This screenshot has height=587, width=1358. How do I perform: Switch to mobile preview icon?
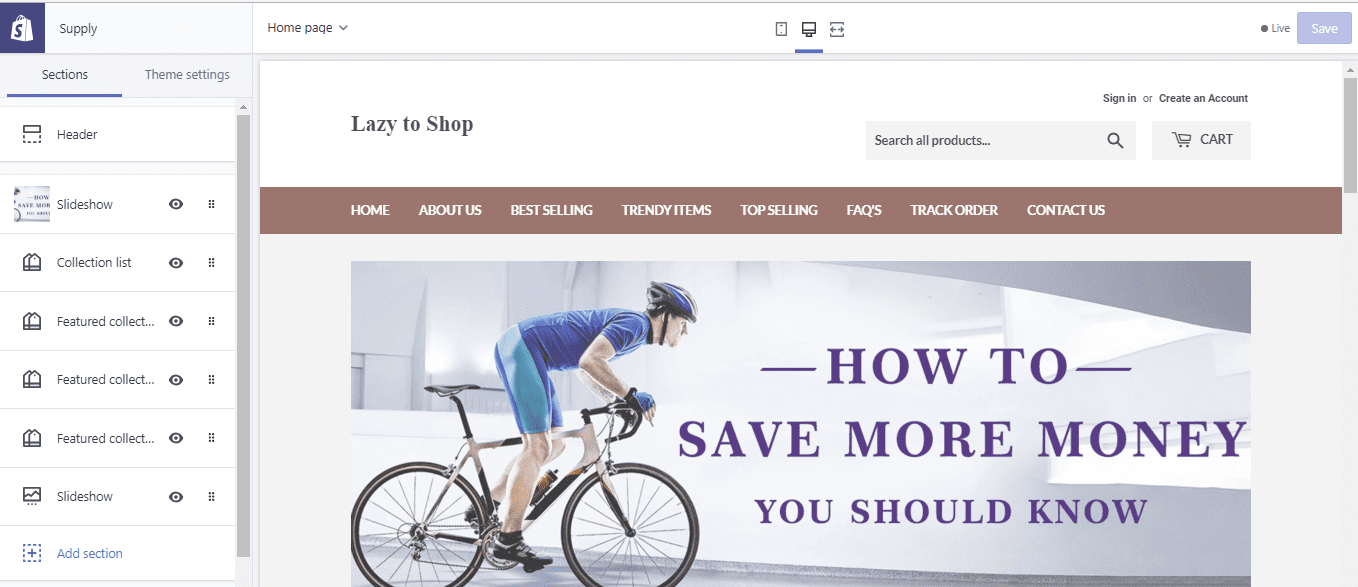pos(781,29)
